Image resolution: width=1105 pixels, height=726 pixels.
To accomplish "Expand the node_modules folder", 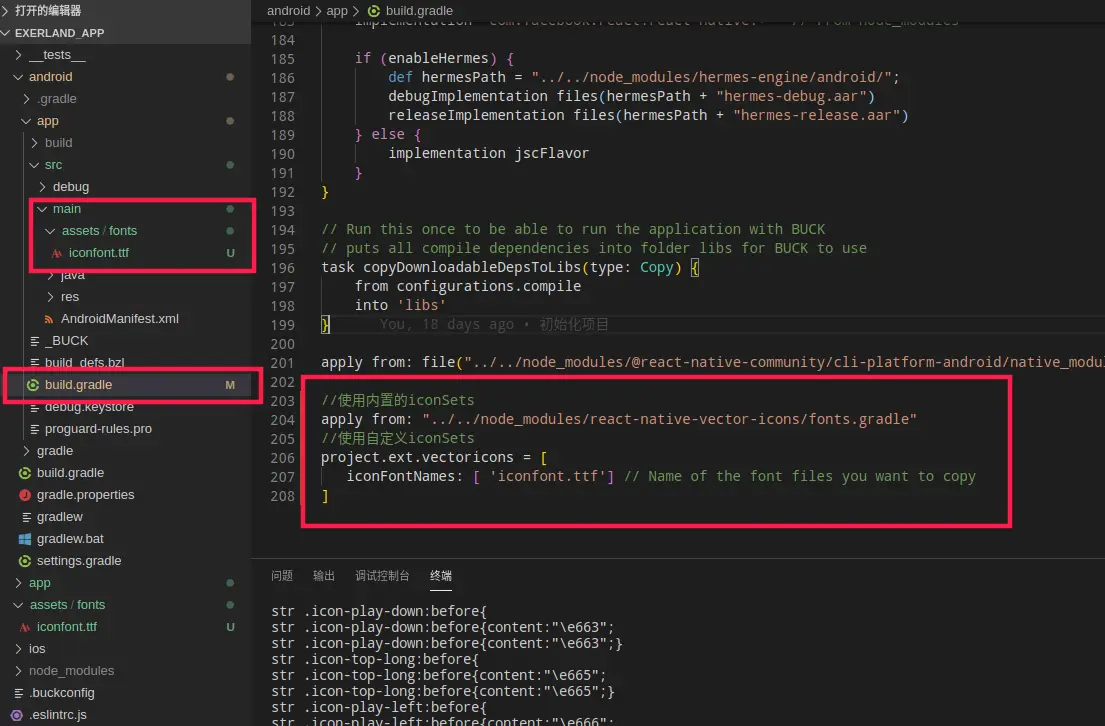I will pyautogui.click(x=71, y=670).
